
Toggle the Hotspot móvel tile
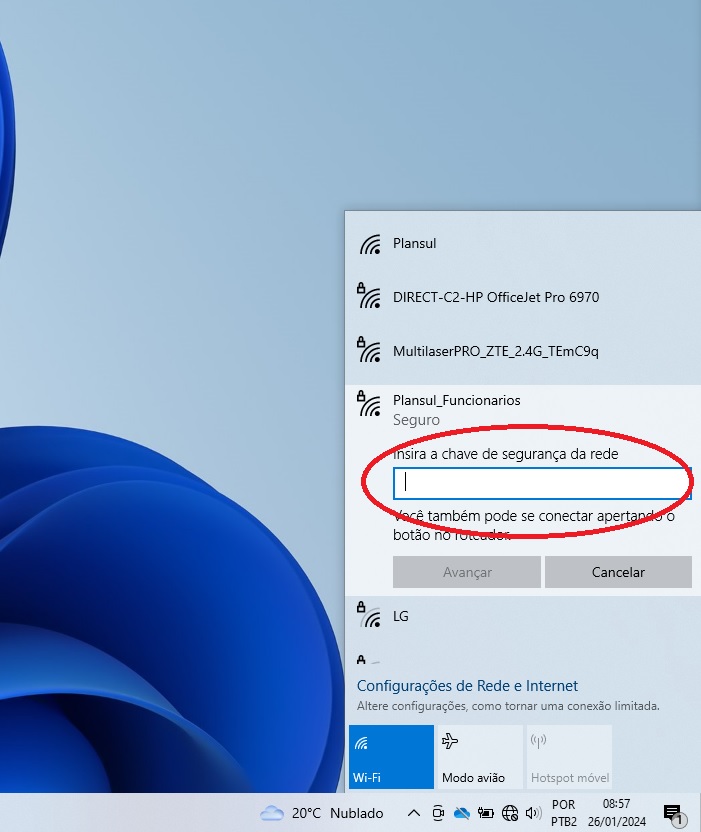tap(568, 756)
